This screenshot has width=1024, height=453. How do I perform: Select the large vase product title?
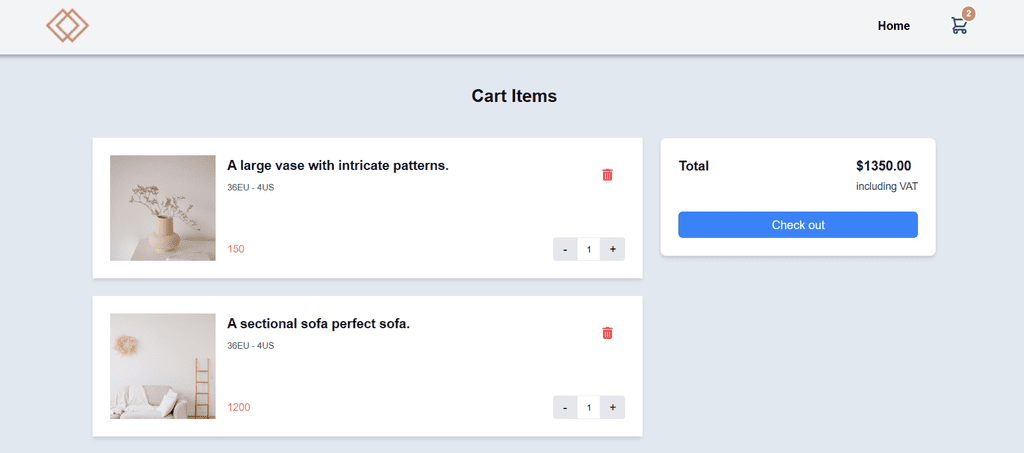pos(338,165)
